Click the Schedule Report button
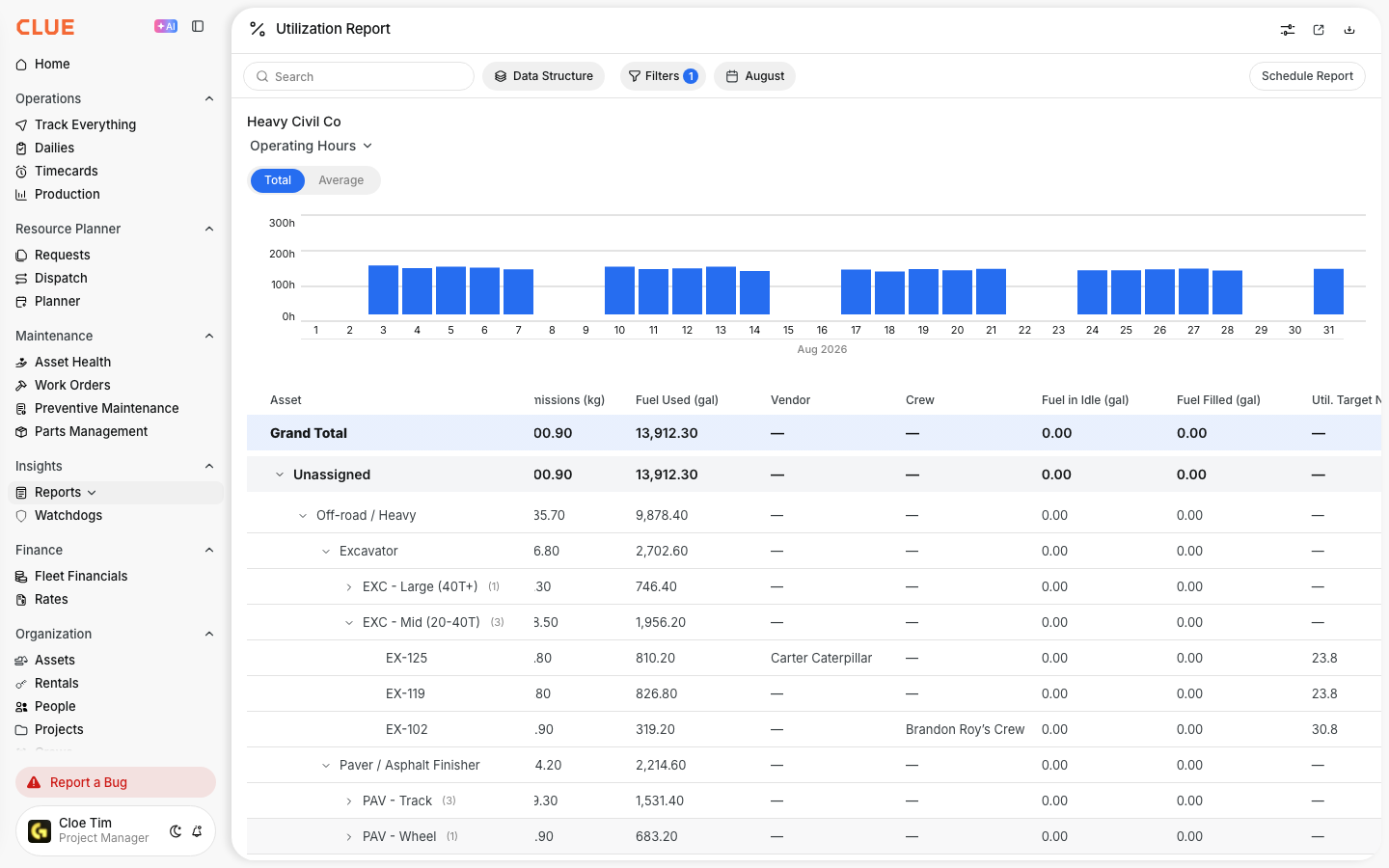The width and height of the screenshot is (1389, 868). [x=1307, y=76]
